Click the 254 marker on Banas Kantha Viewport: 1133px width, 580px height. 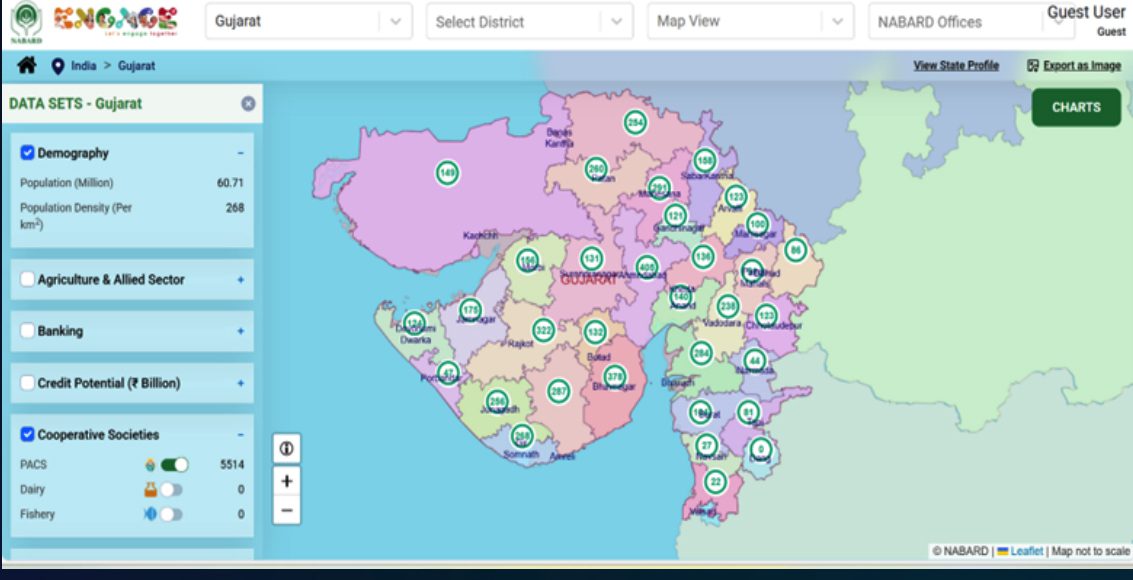click(x=635, y=123)
